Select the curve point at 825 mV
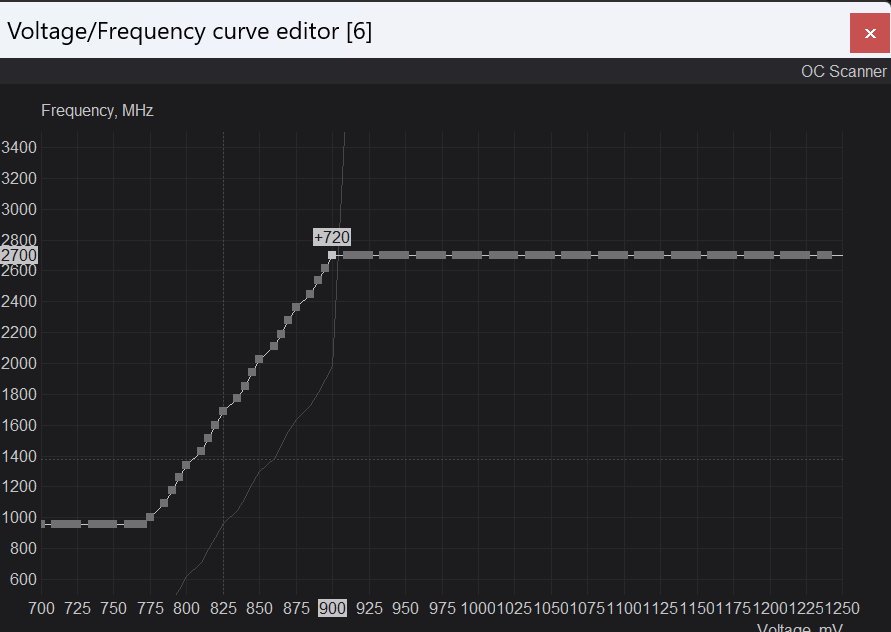The image size is (891, 632). click(x=223, y=411)
